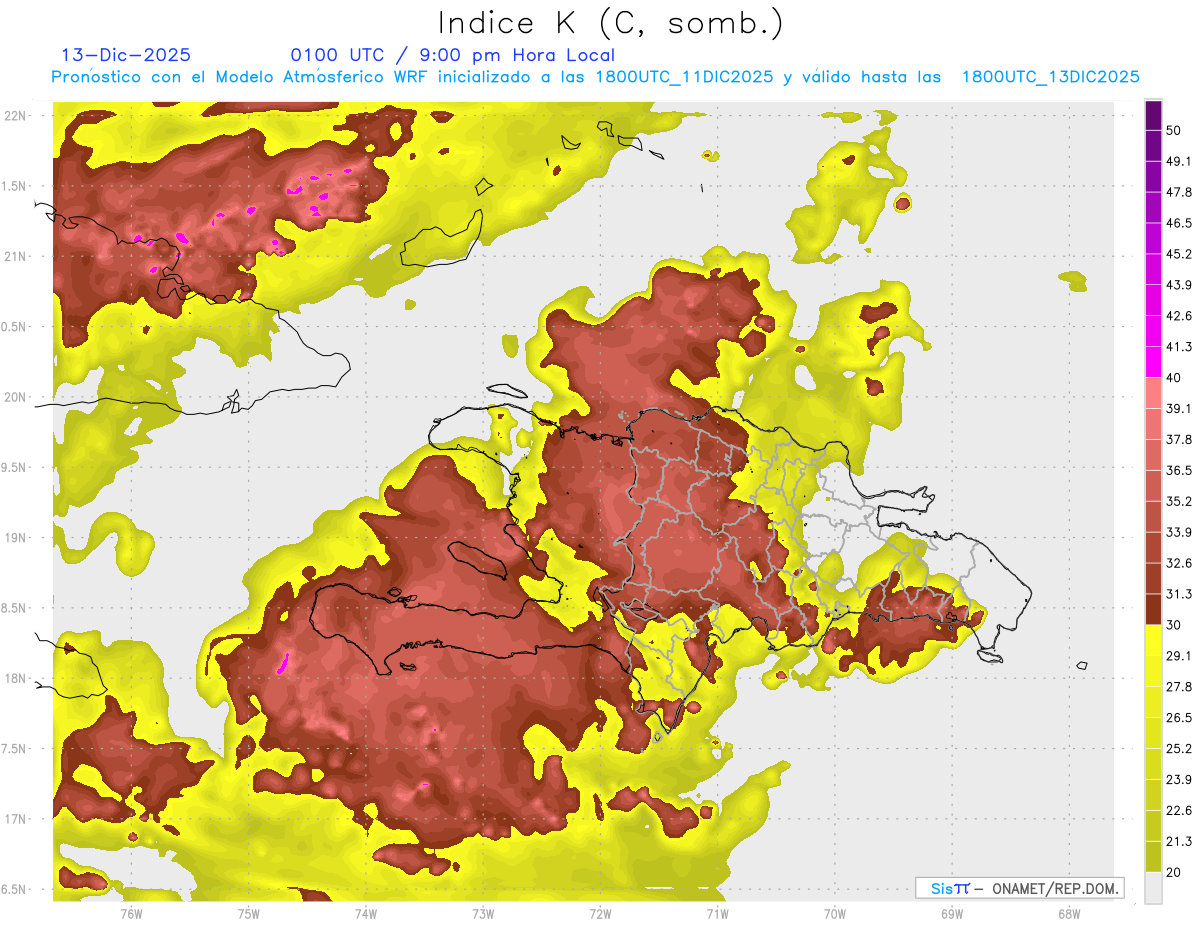
Task: Click the dark purple colorbar segment above 50
Action: tap(1153, 116)
